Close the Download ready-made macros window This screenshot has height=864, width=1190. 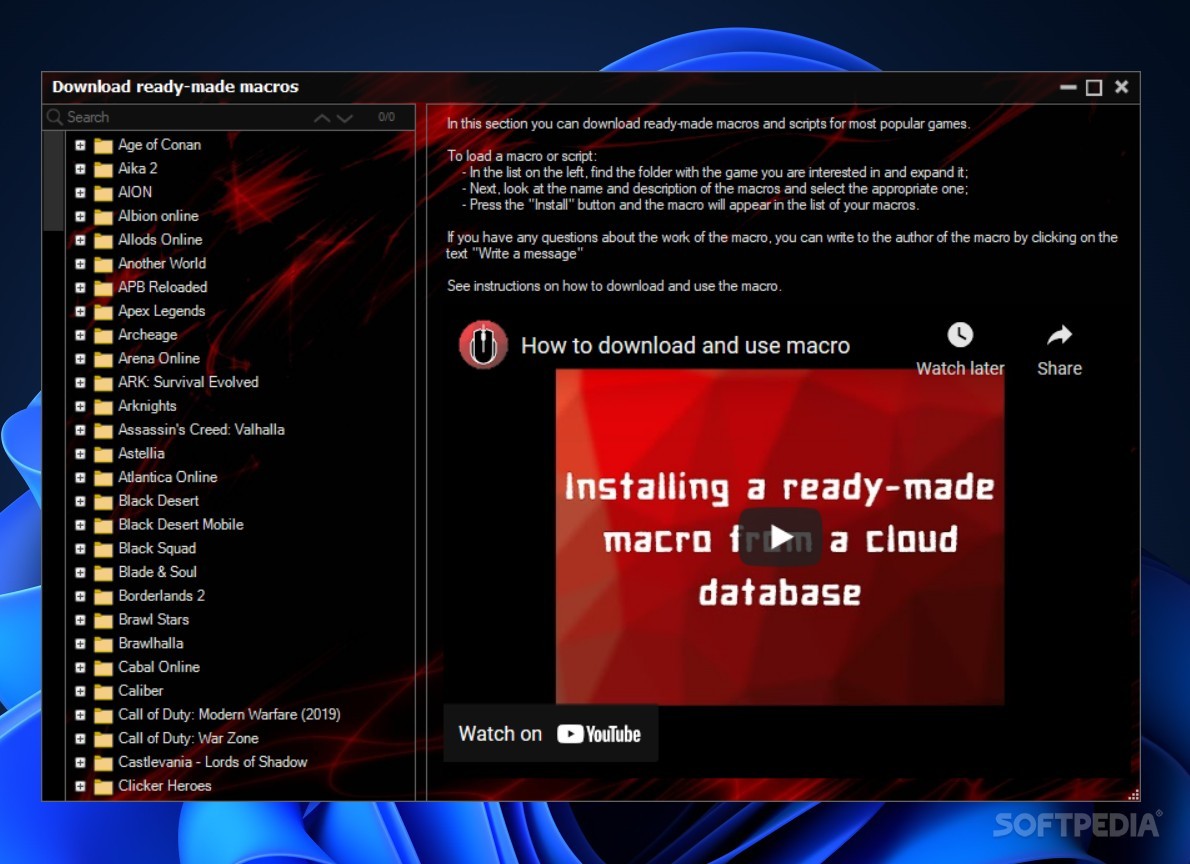click(1121, 87)
